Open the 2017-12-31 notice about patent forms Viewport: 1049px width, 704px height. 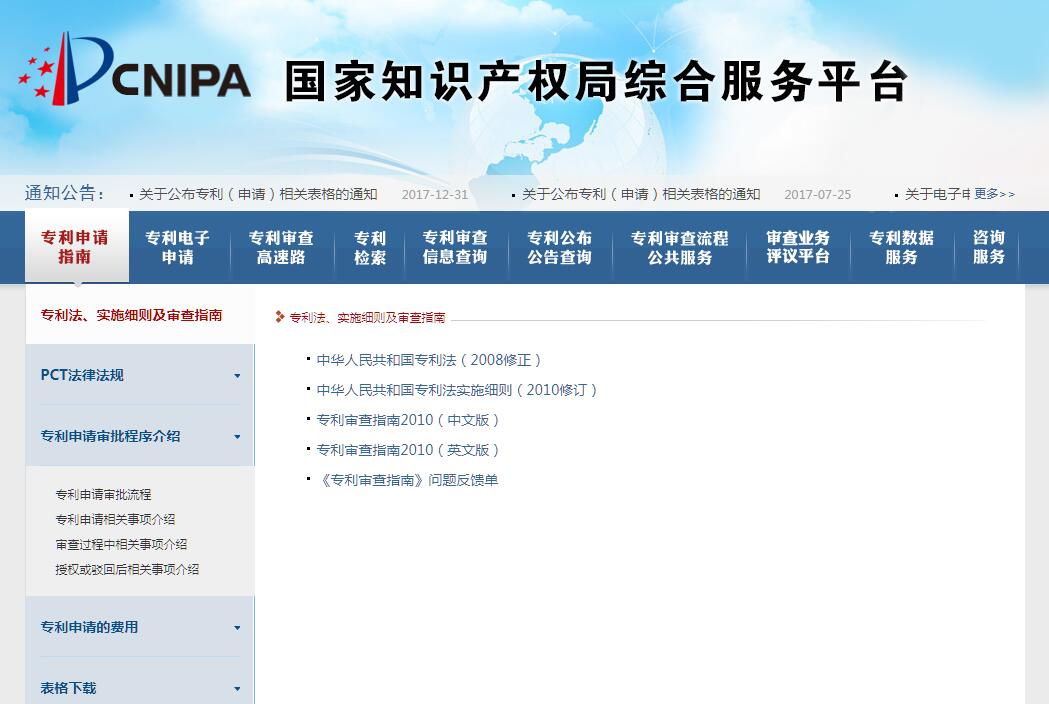tap(258, 194)
